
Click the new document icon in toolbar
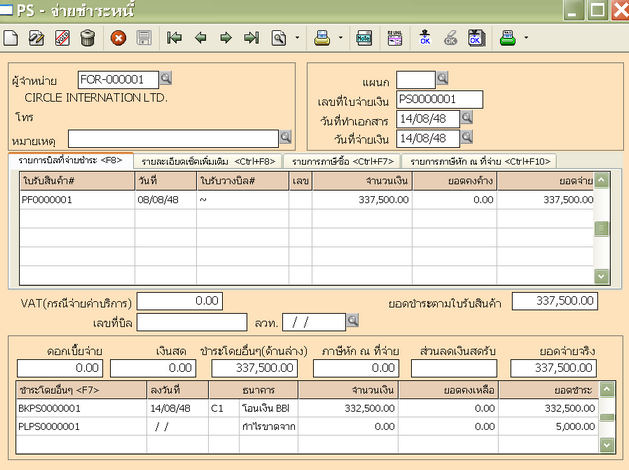tap(11, 39)
